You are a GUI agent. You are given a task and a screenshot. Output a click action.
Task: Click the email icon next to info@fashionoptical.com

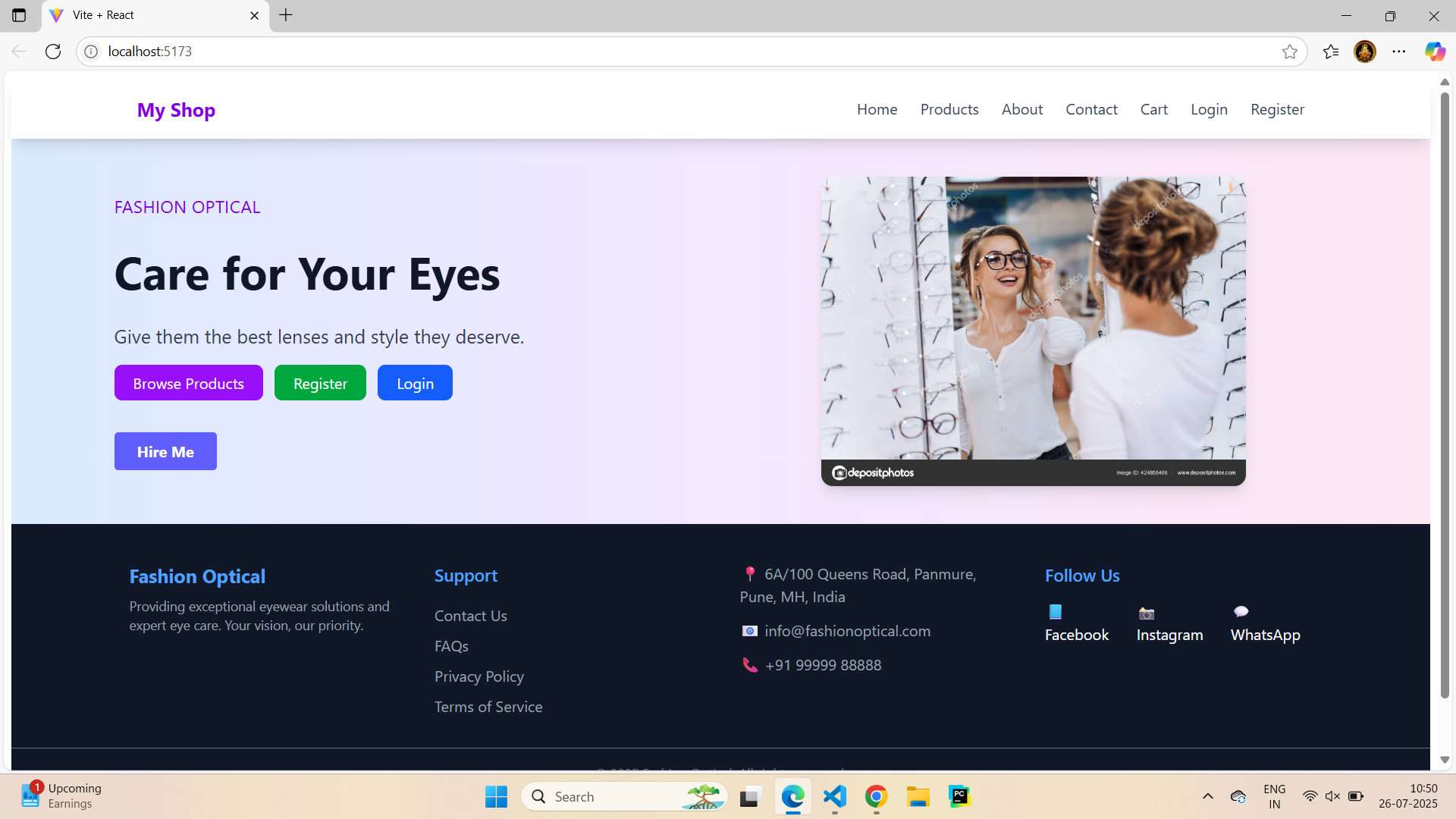tap(750, 630)
